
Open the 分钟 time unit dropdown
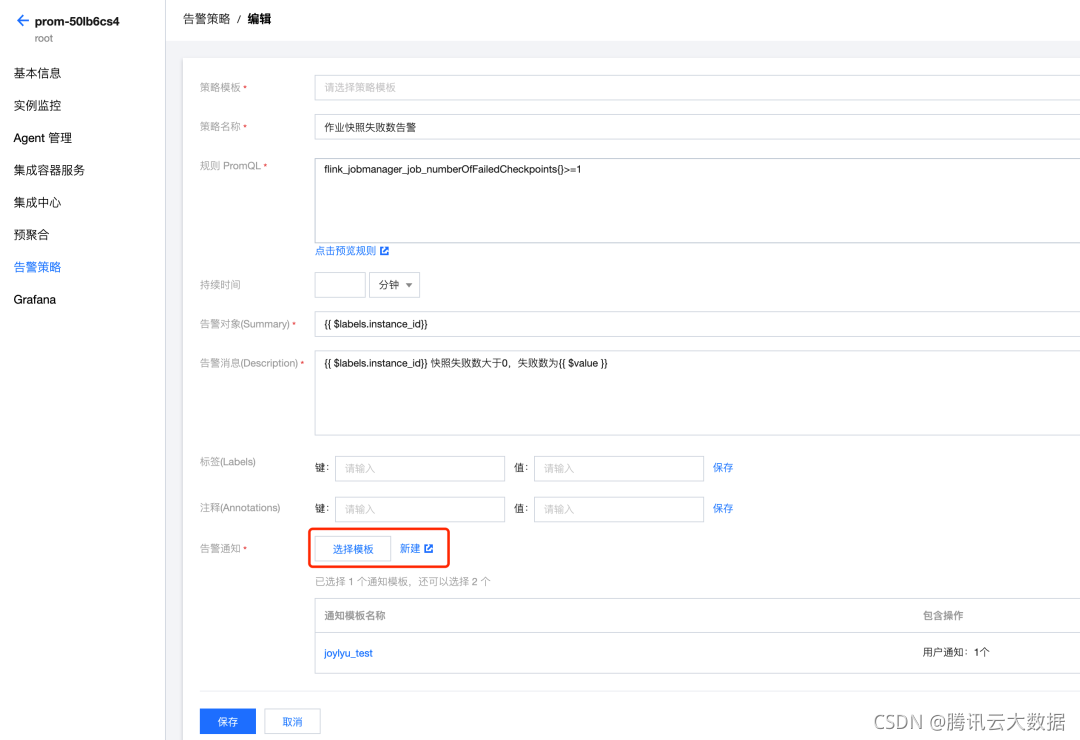click(394, 284)
